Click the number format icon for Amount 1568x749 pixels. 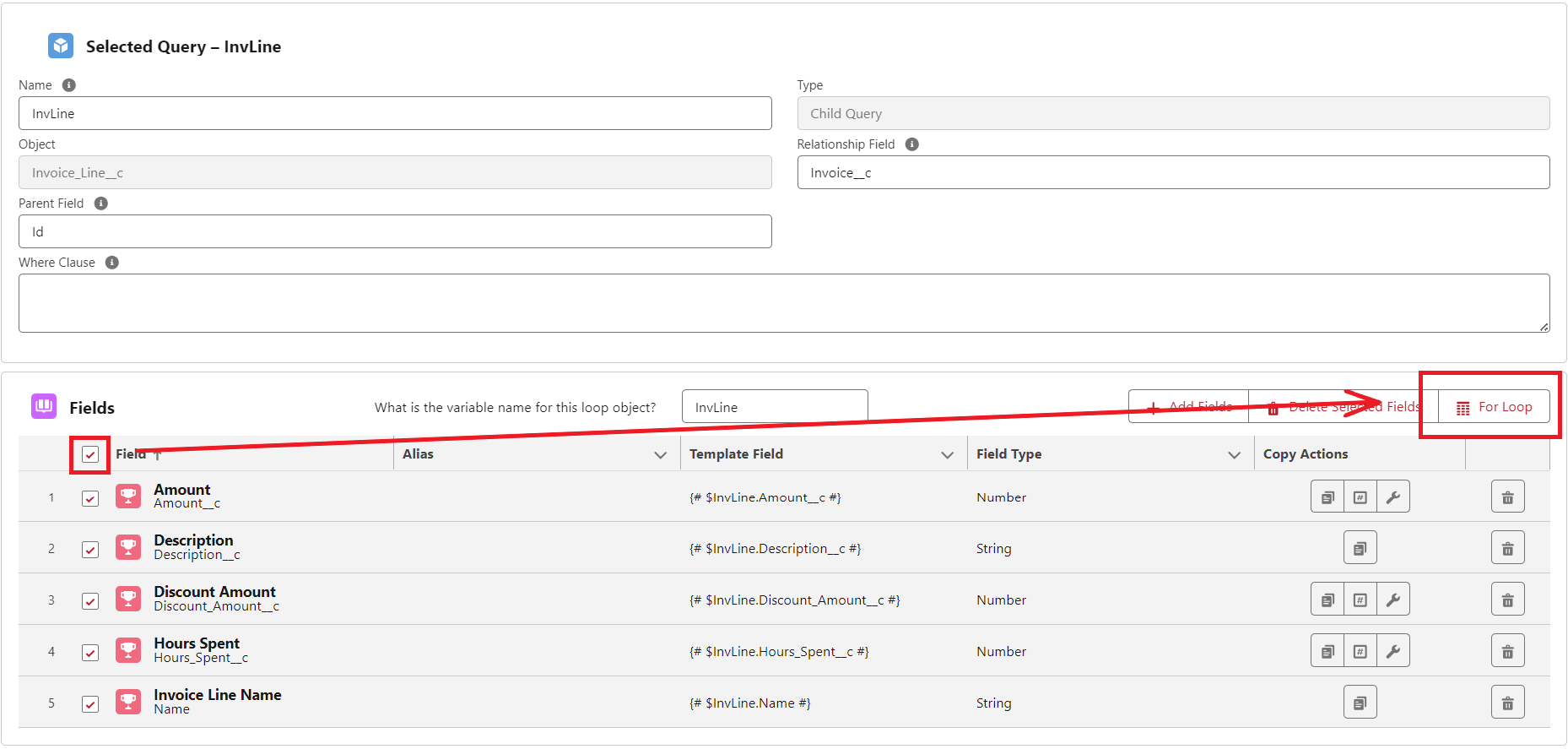[1360, 497]
